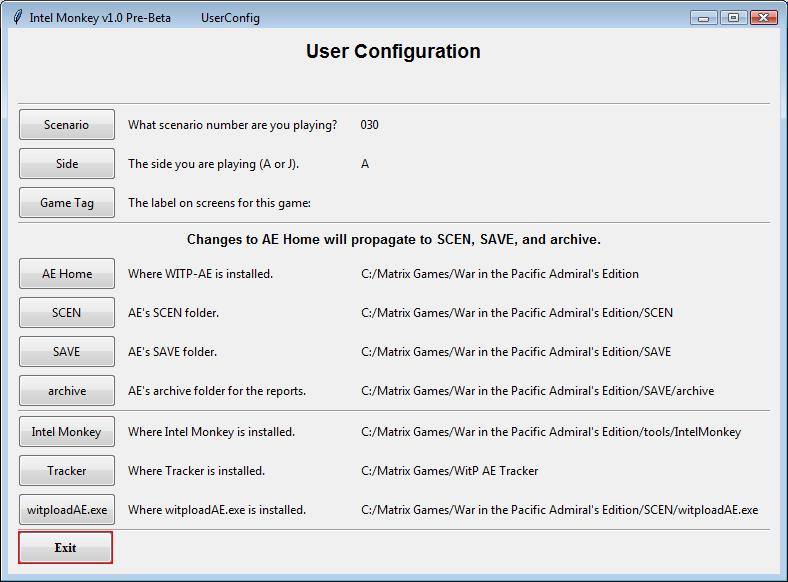Click the Scenario button
Screen dimensions: 788x582
(x=66, y=125)
